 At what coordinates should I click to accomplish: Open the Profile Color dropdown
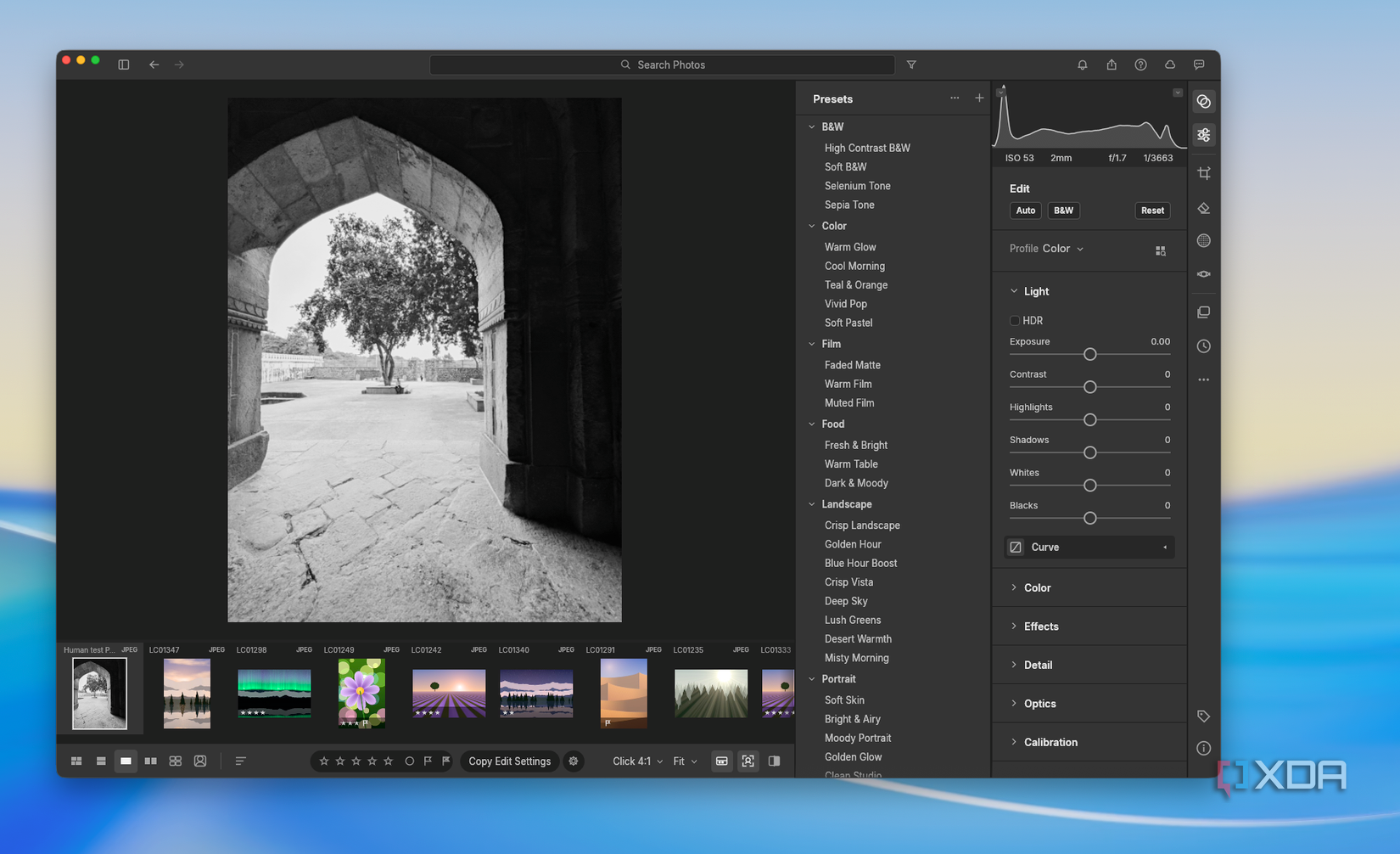[x=1062, y=249]
